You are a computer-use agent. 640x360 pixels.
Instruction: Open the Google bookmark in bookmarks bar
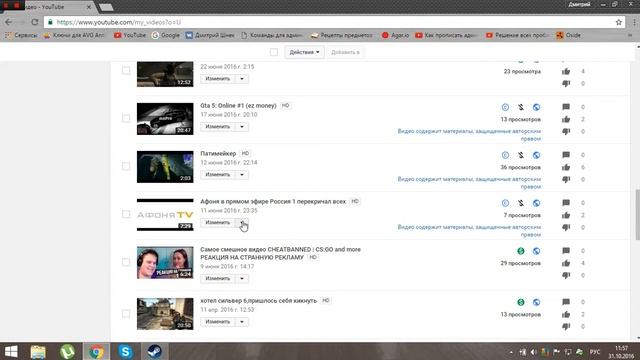165,35
